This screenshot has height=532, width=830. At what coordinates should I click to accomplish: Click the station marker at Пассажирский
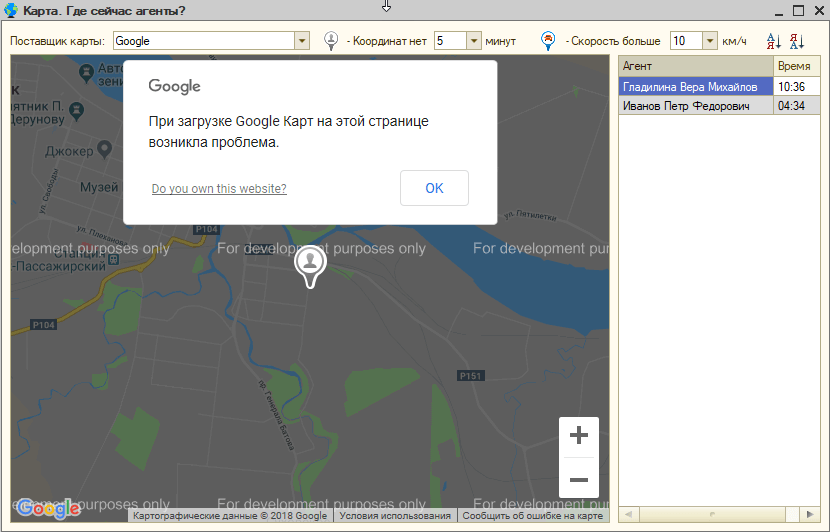coord(113,259)
